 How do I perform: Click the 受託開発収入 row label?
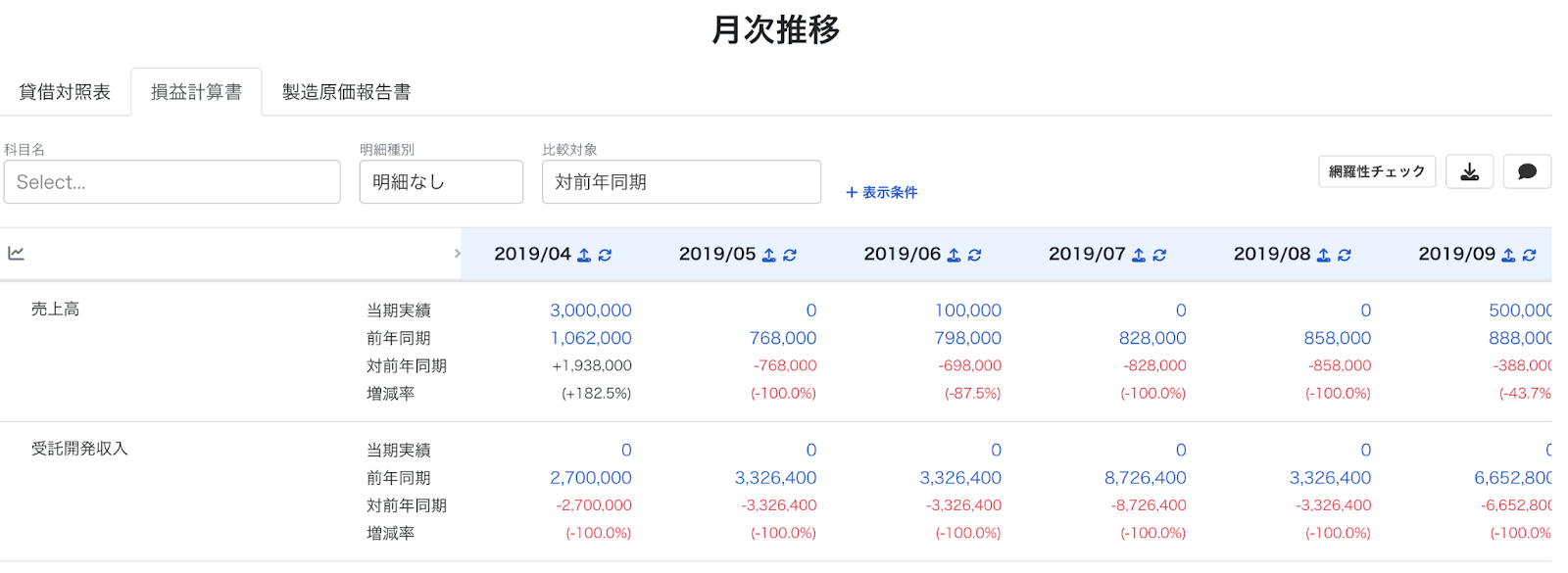pos(79,449)
